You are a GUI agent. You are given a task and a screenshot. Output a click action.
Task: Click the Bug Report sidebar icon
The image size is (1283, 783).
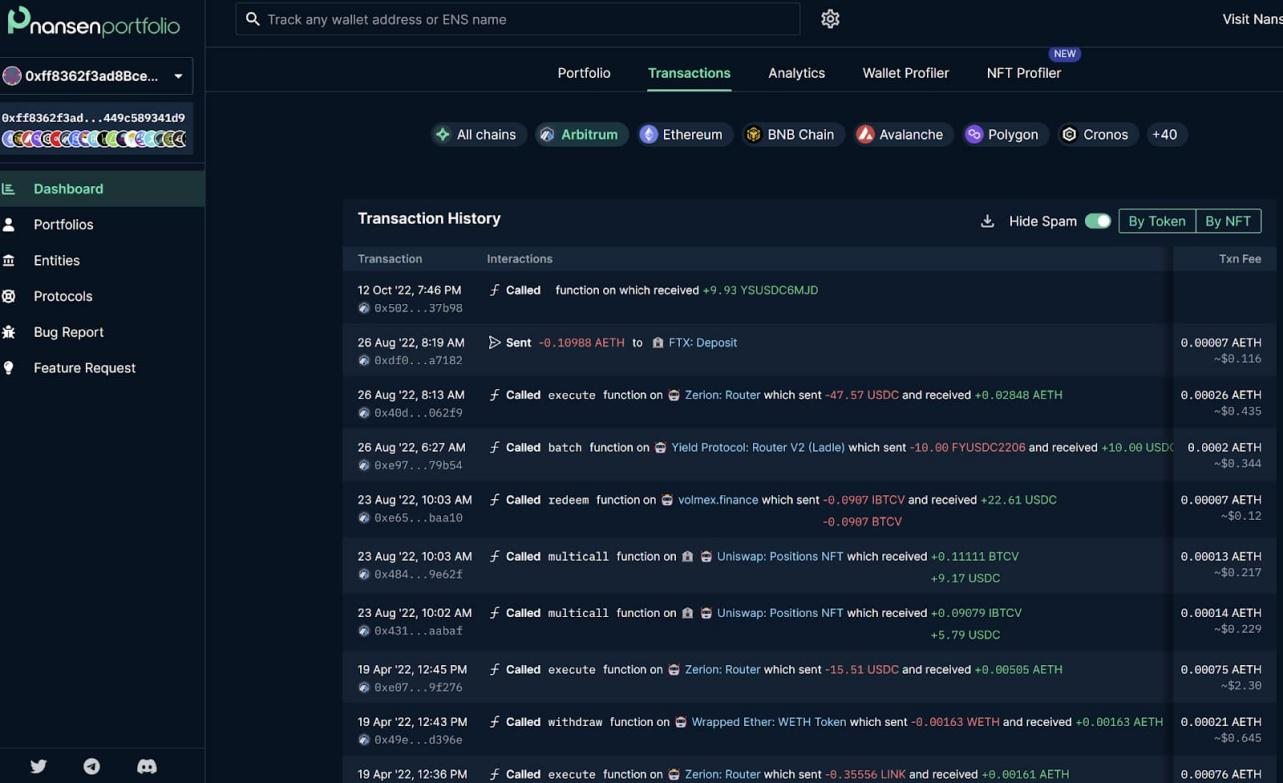pos(9,332)
